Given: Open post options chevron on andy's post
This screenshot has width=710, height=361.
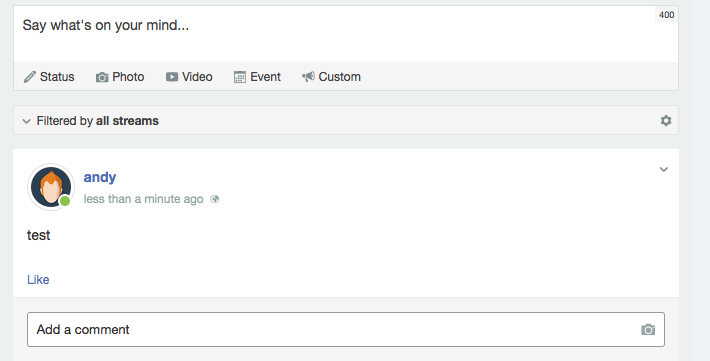Looking at the screenshot, I should click(x=663, y=169).
